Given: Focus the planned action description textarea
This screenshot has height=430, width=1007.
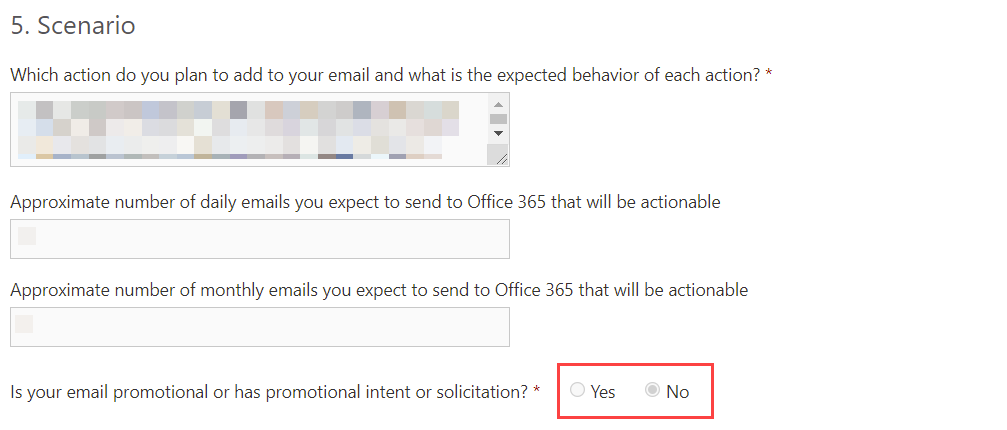Looking at the screenshot, I should click(248, 129).
